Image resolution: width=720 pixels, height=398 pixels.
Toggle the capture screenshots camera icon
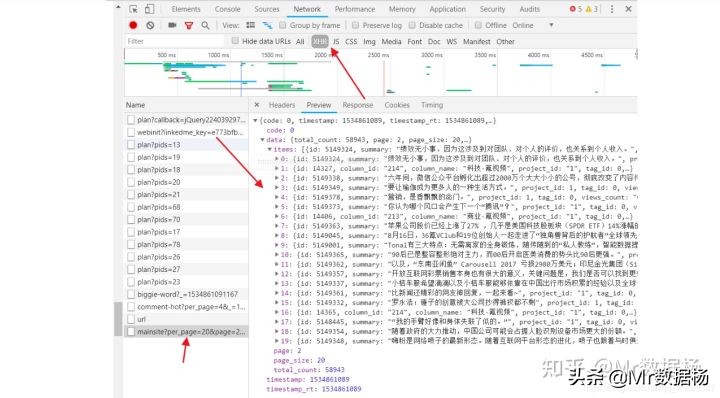172,25
